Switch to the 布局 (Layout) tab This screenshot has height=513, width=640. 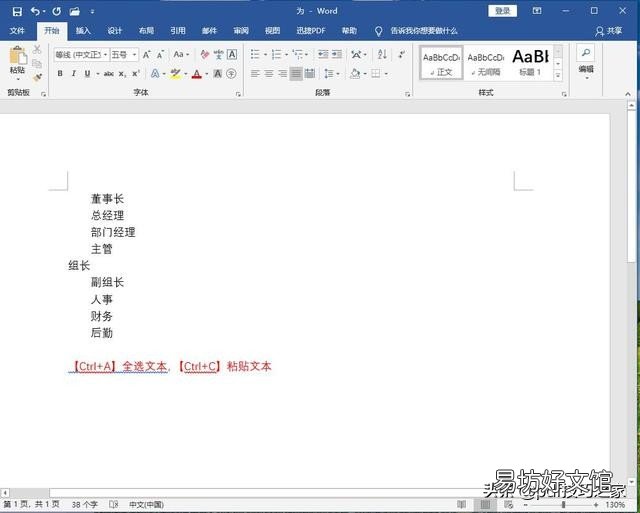(x=146, y=31)
